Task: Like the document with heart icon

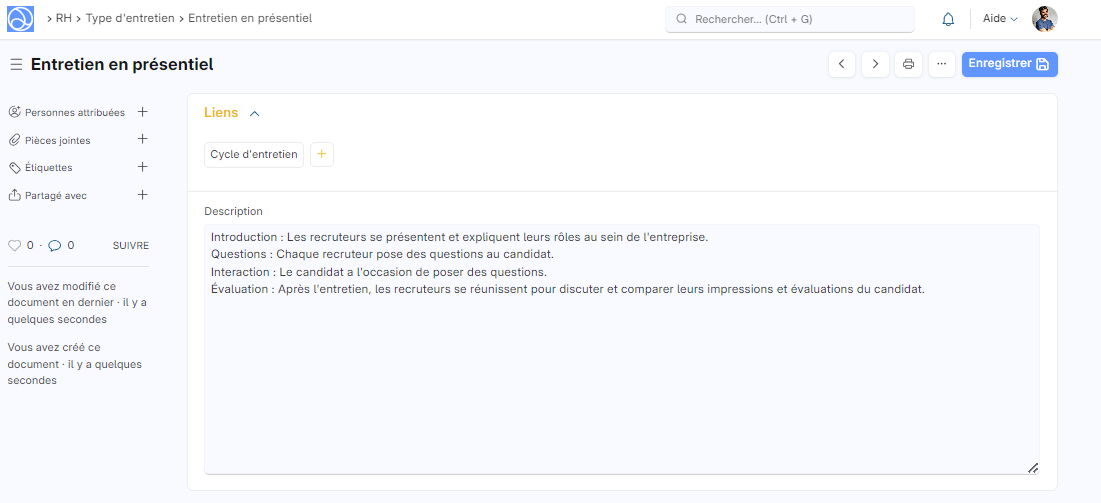Action: coord(14,245)
